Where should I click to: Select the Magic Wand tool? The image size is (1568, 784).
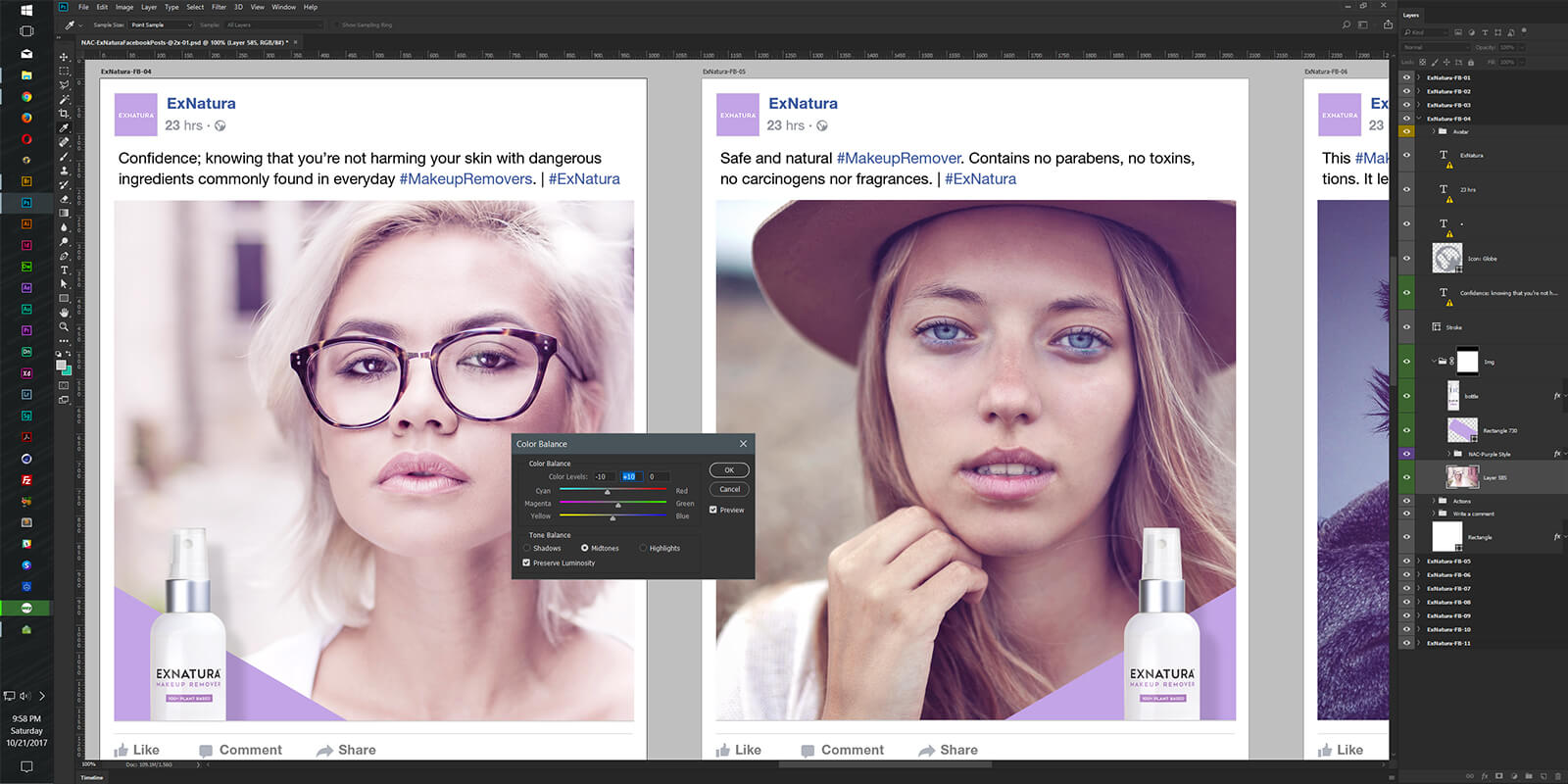64,99
